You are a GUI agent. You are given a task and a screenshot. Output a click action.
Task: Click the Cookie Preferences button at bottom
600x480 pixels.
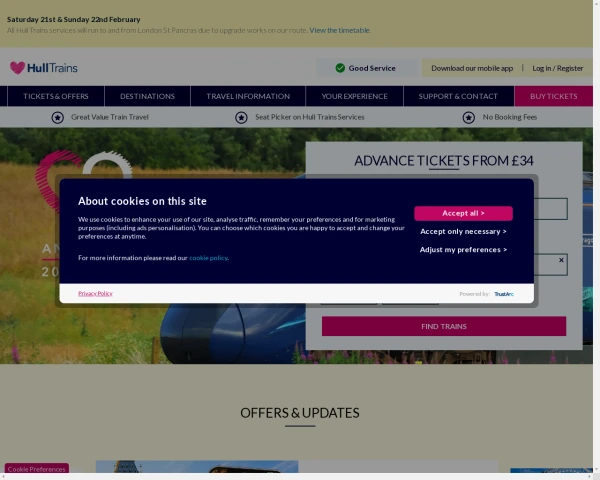point(37,469)
